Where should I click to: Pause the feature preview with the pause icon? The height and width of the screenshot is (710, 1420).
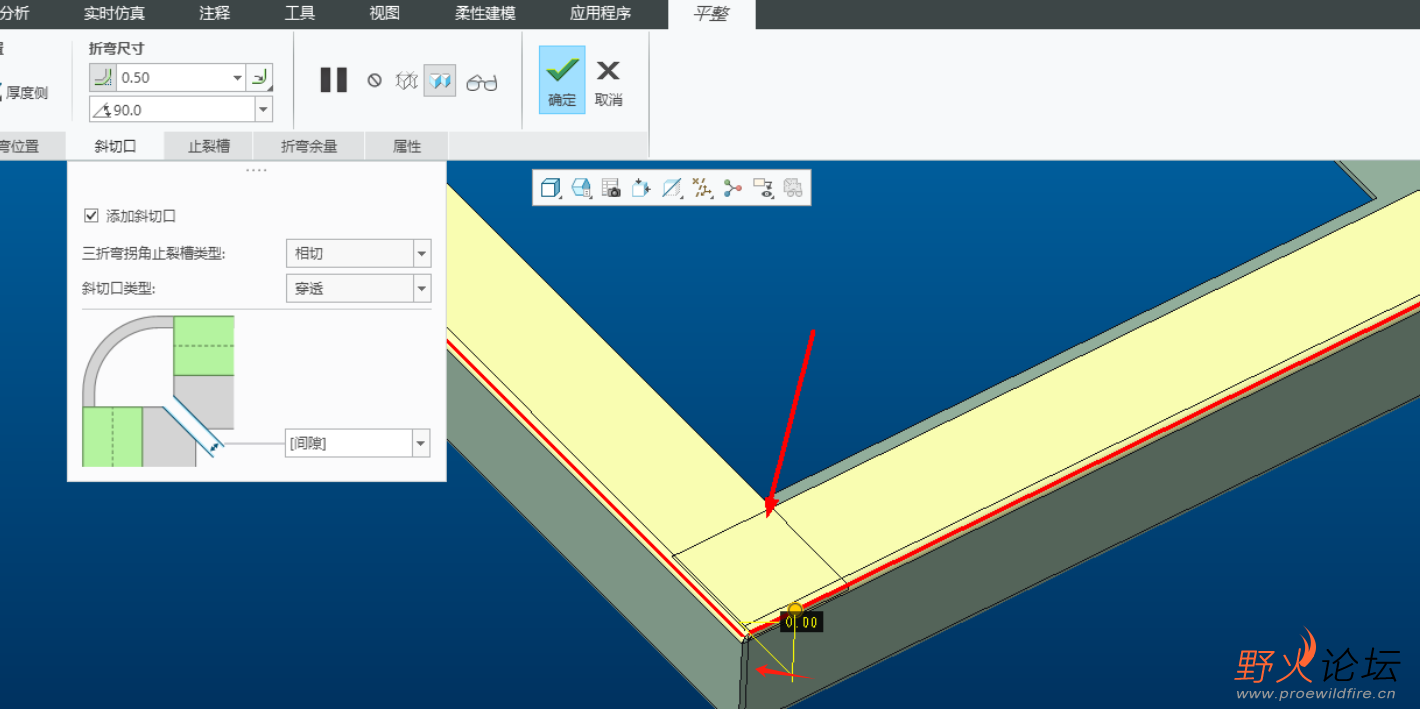pyautogui.click(x=333, y=80)
